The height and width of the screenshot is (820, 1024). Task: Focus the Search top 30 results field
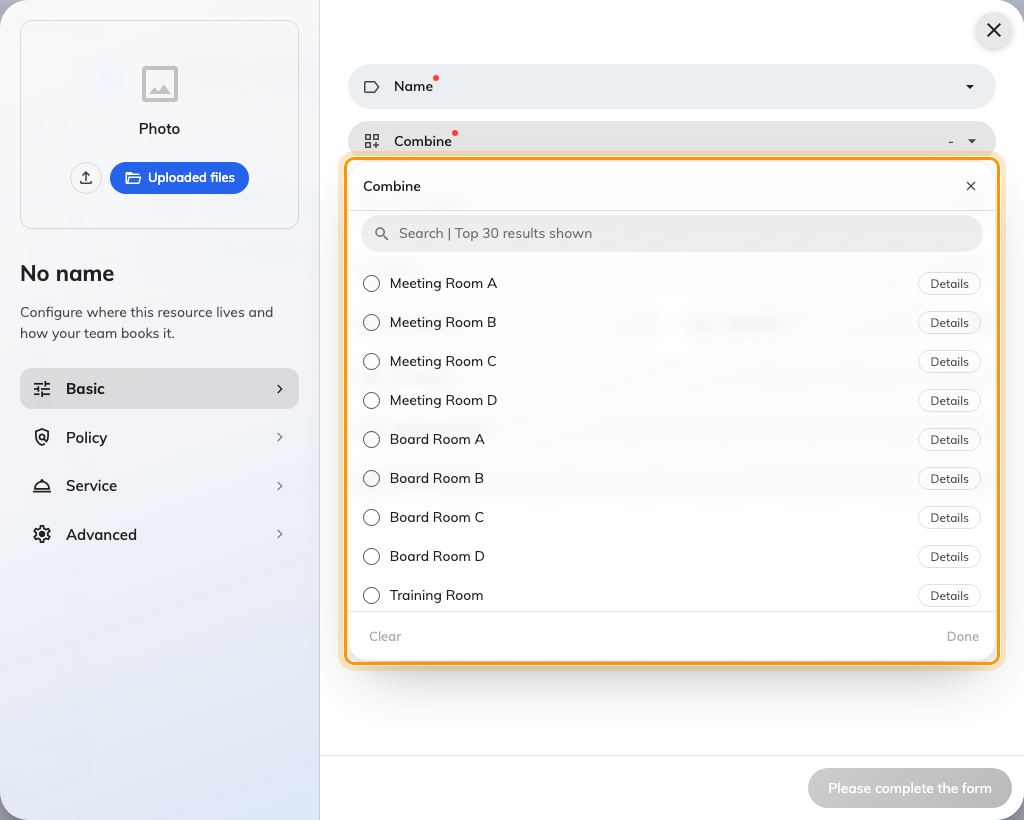point(672,234)
